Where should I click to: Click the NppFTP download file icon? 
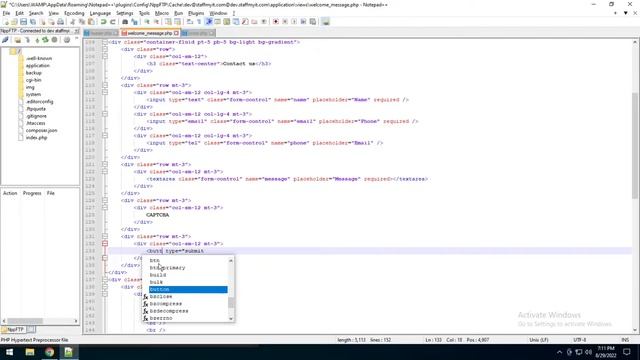coord(27,40)
